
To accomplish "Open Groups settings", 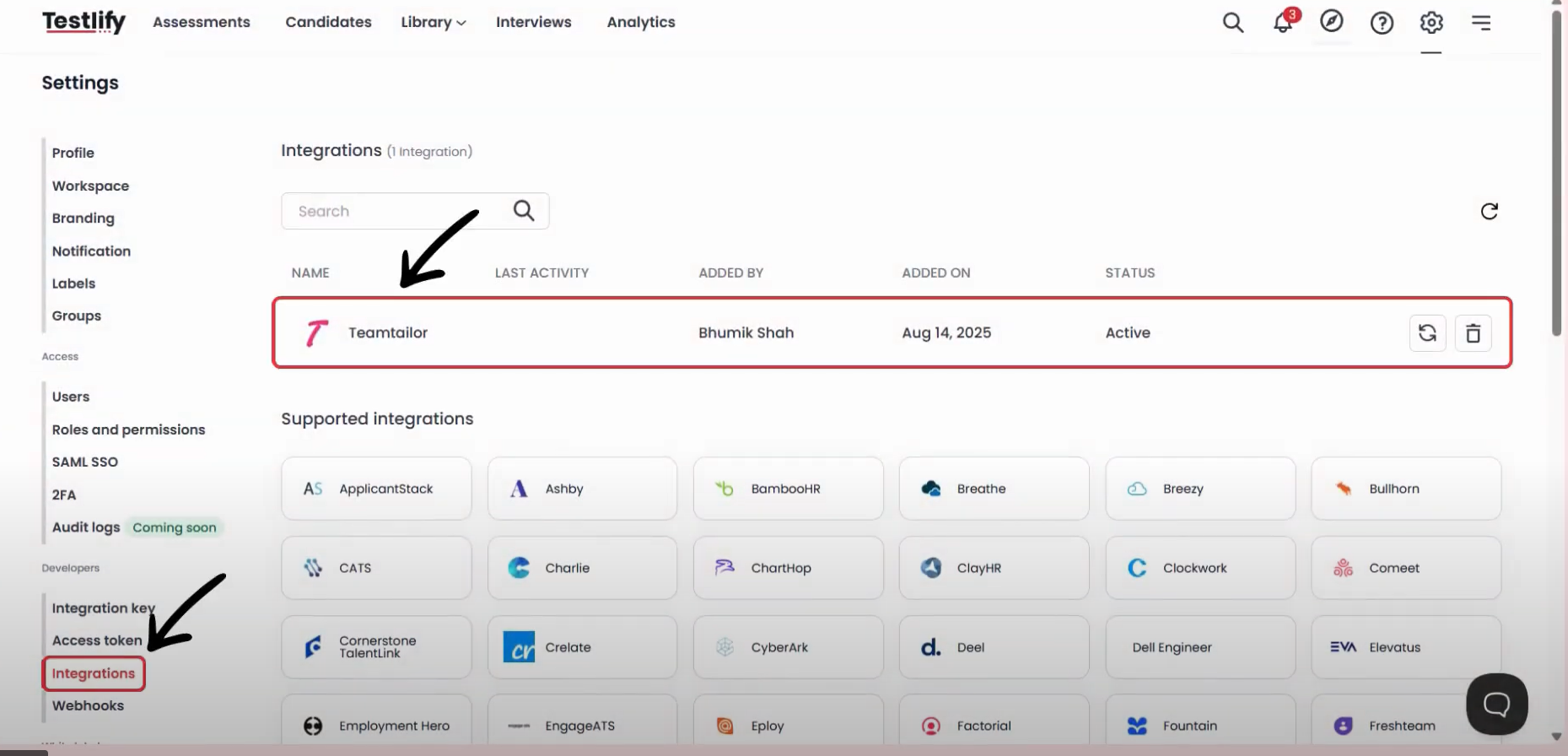I will click(x=77, y=316).
